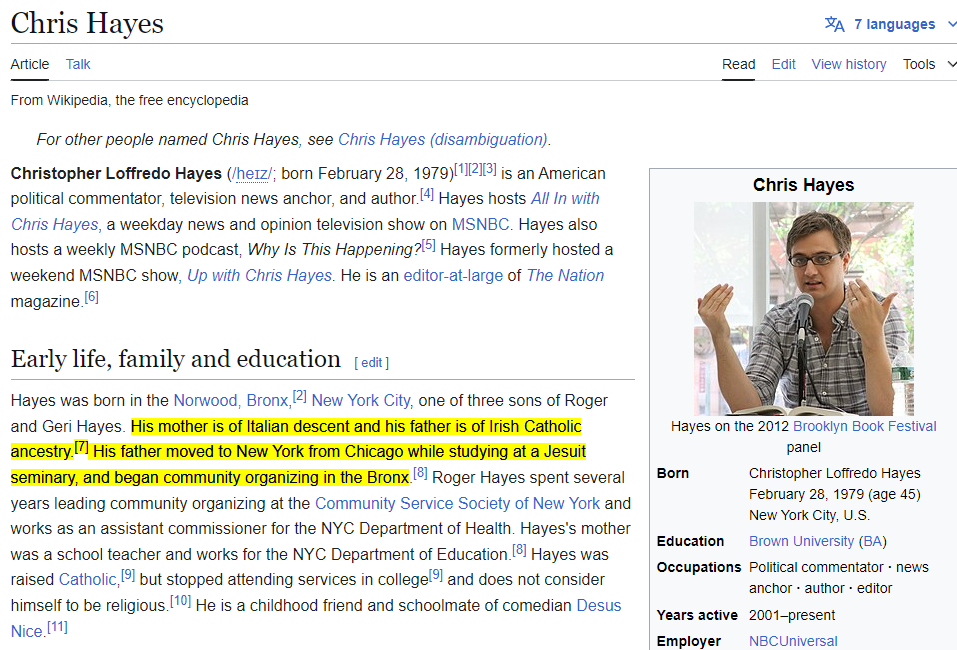Jump to citation [5] after Why Is This Happening?
This screenshot has height=650, width=957.
428,245
